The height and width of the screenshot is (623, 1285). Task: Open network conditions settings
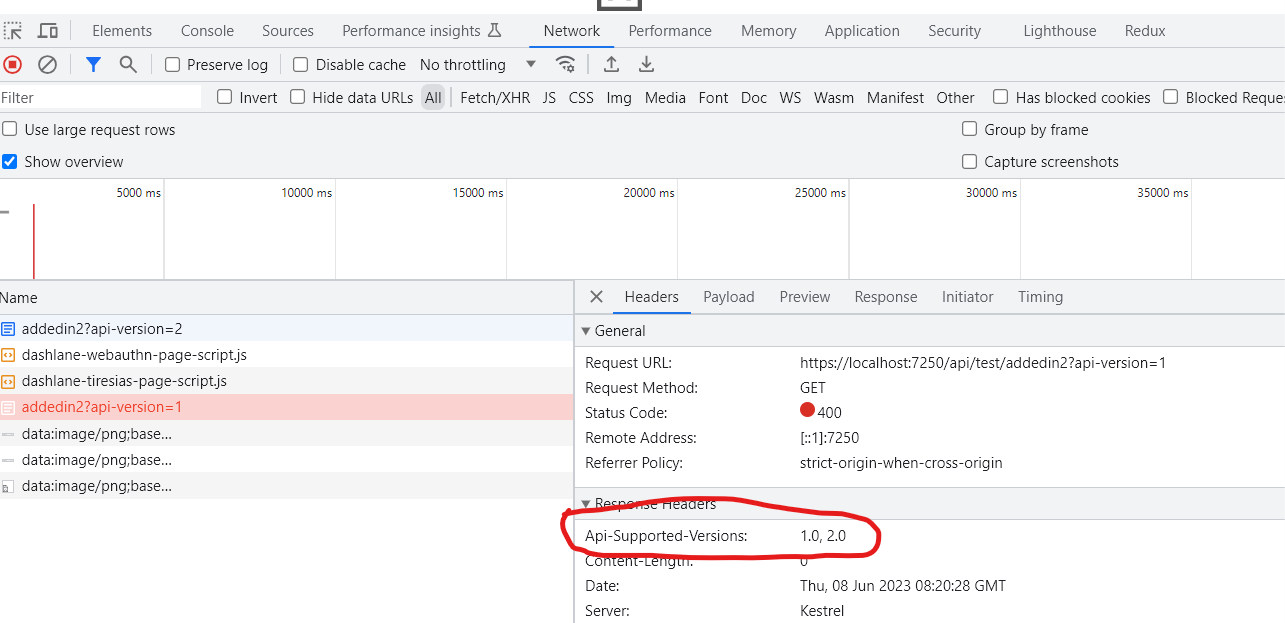(x=565, y=64)
